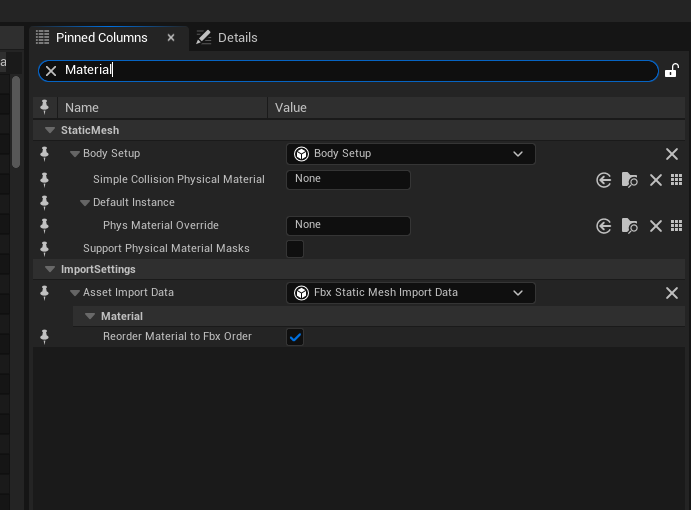
Task: Select the Pinned Columns tab
Action: (100, 38)
